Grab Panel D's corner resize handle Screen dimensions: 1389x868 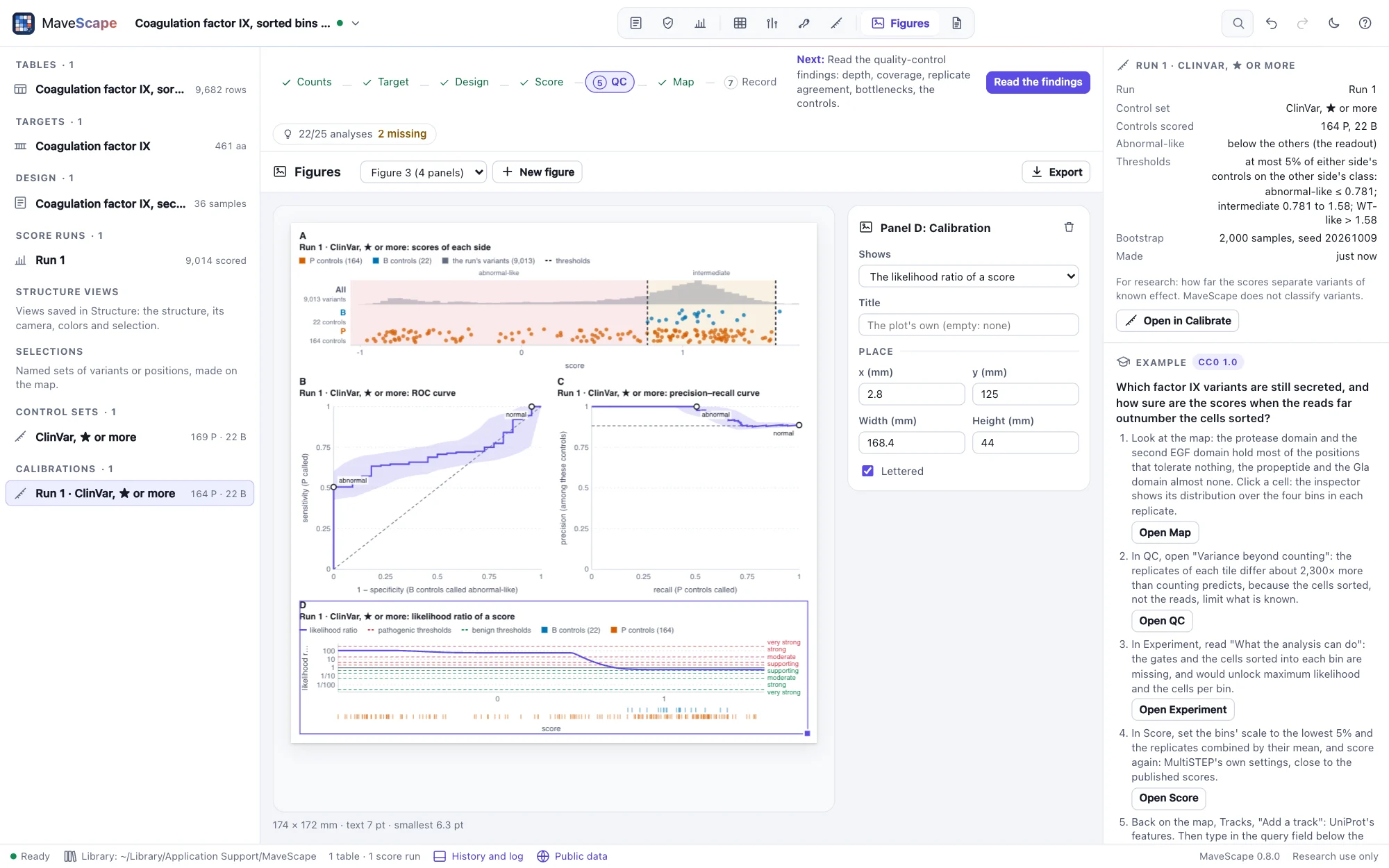click(807, 733)
